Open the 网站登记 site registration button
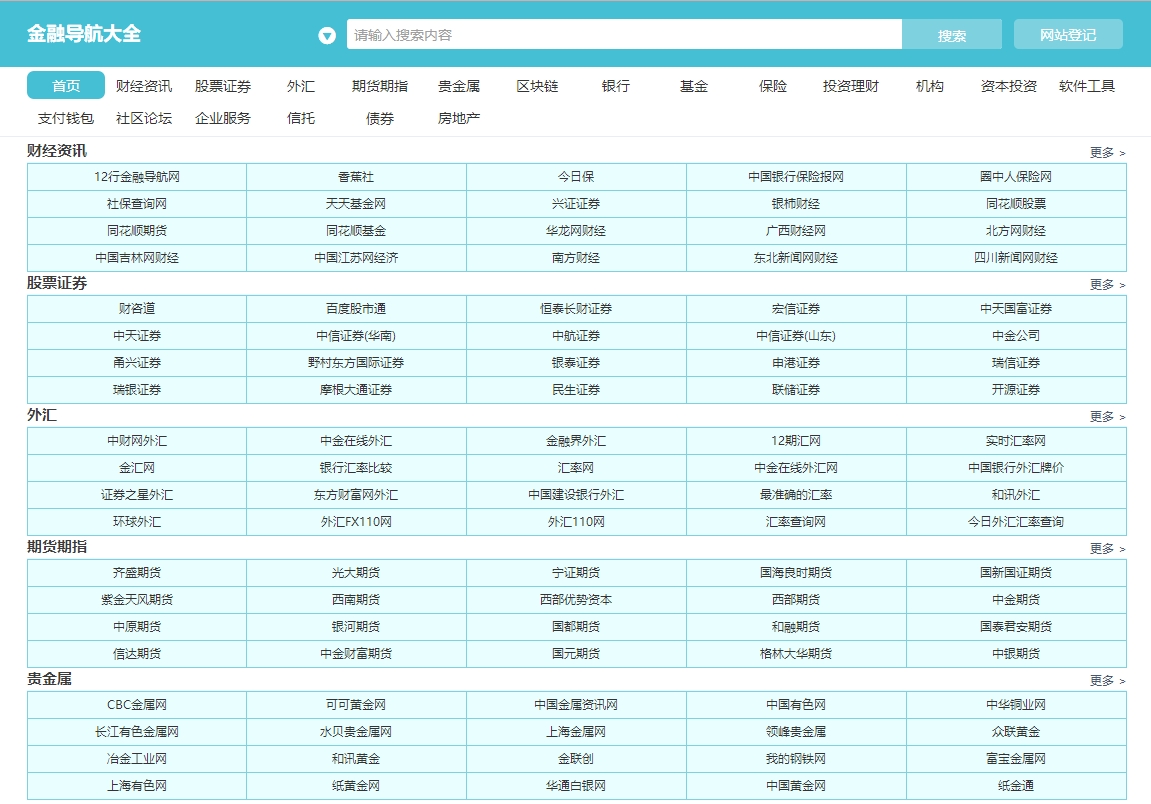Screen dimensions: 1151x804 point(1067,35)
